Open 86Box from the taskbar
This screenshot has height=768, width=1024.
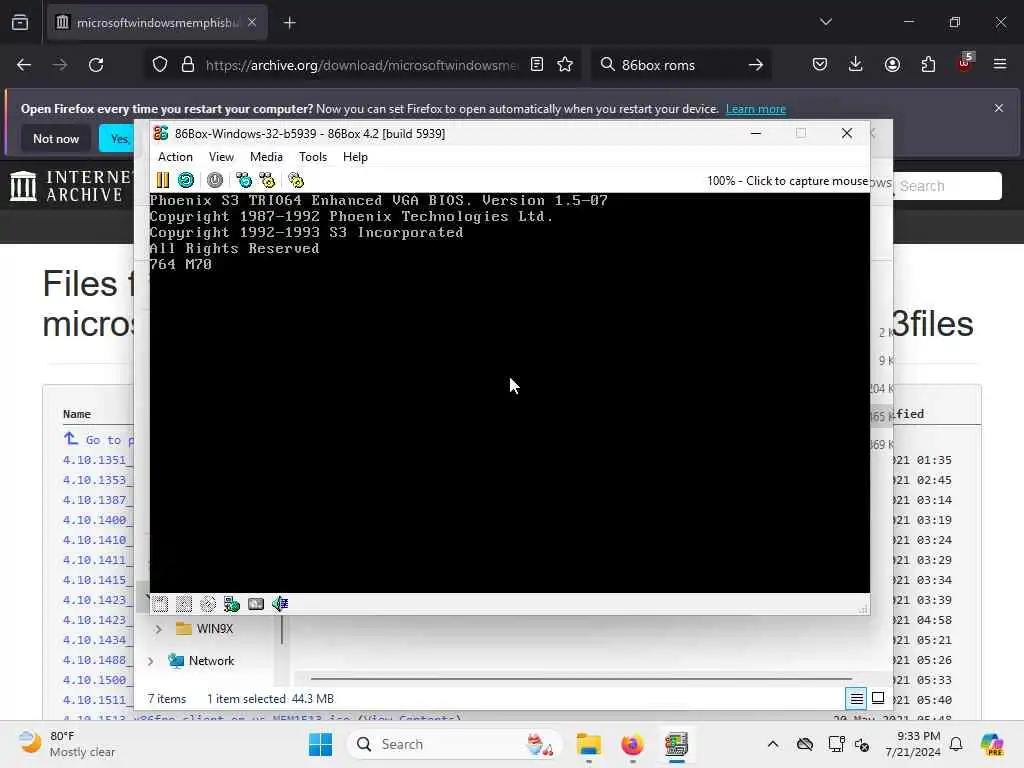(677, 744)
